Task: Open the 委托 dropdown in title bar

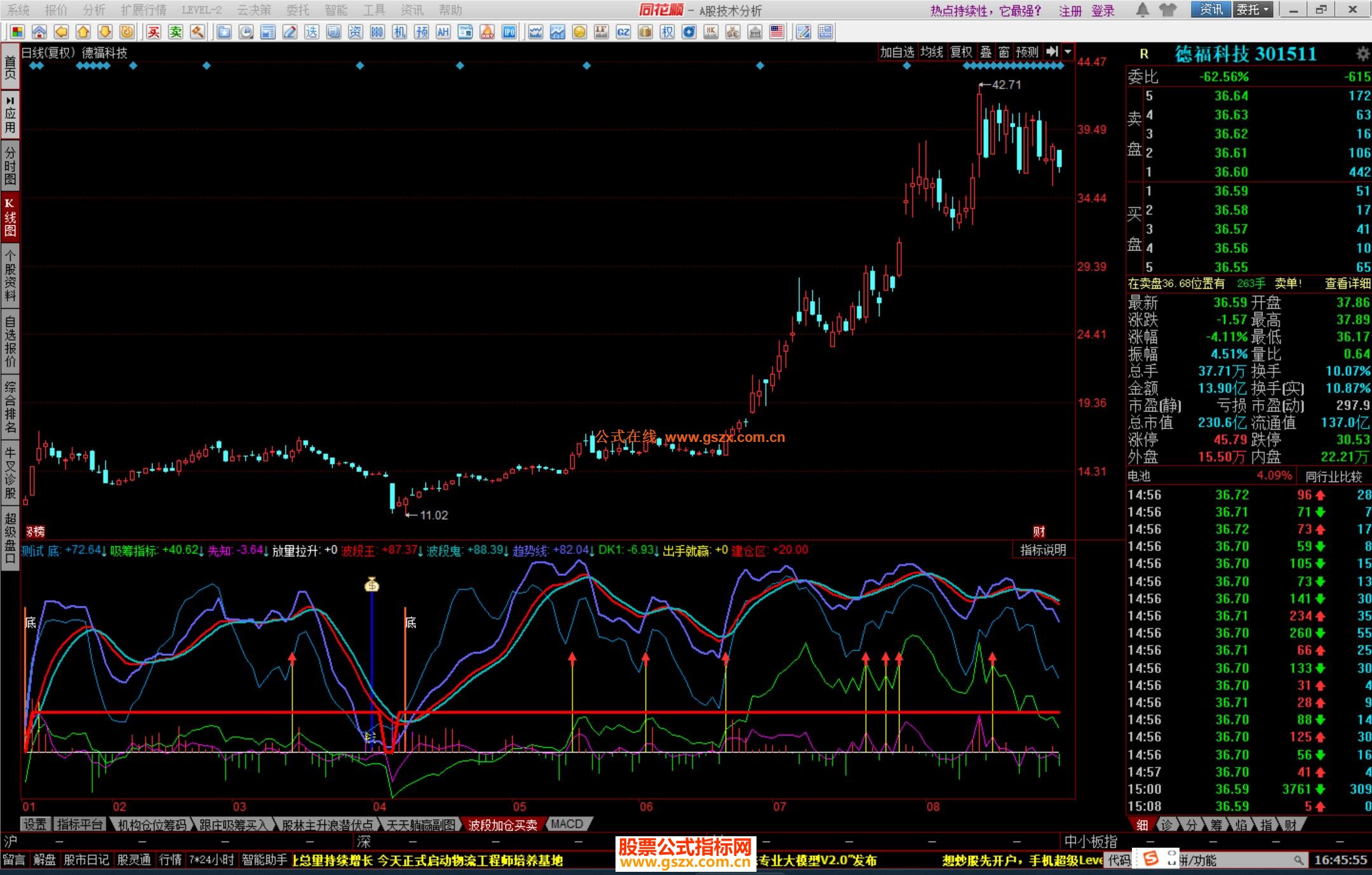Action: tap(1253, 10)
